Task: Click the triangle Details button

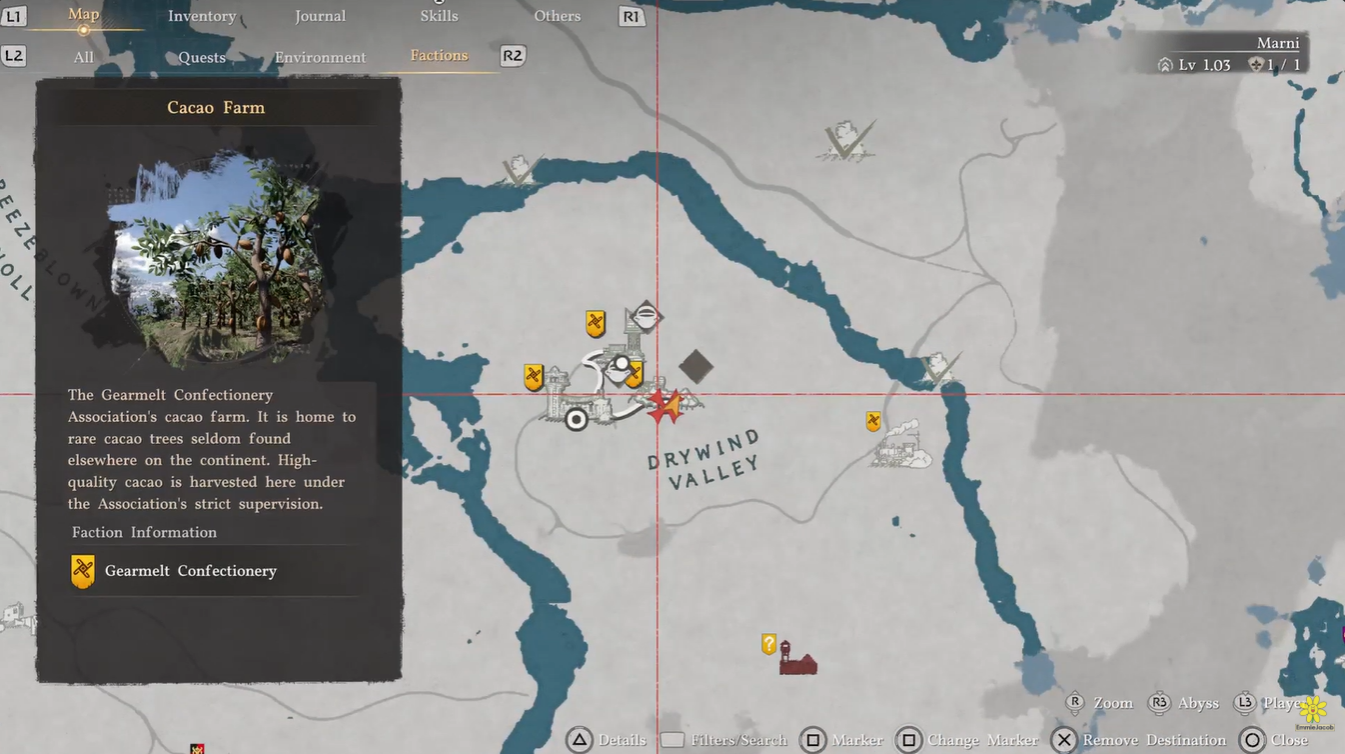Action: [608, 740]
